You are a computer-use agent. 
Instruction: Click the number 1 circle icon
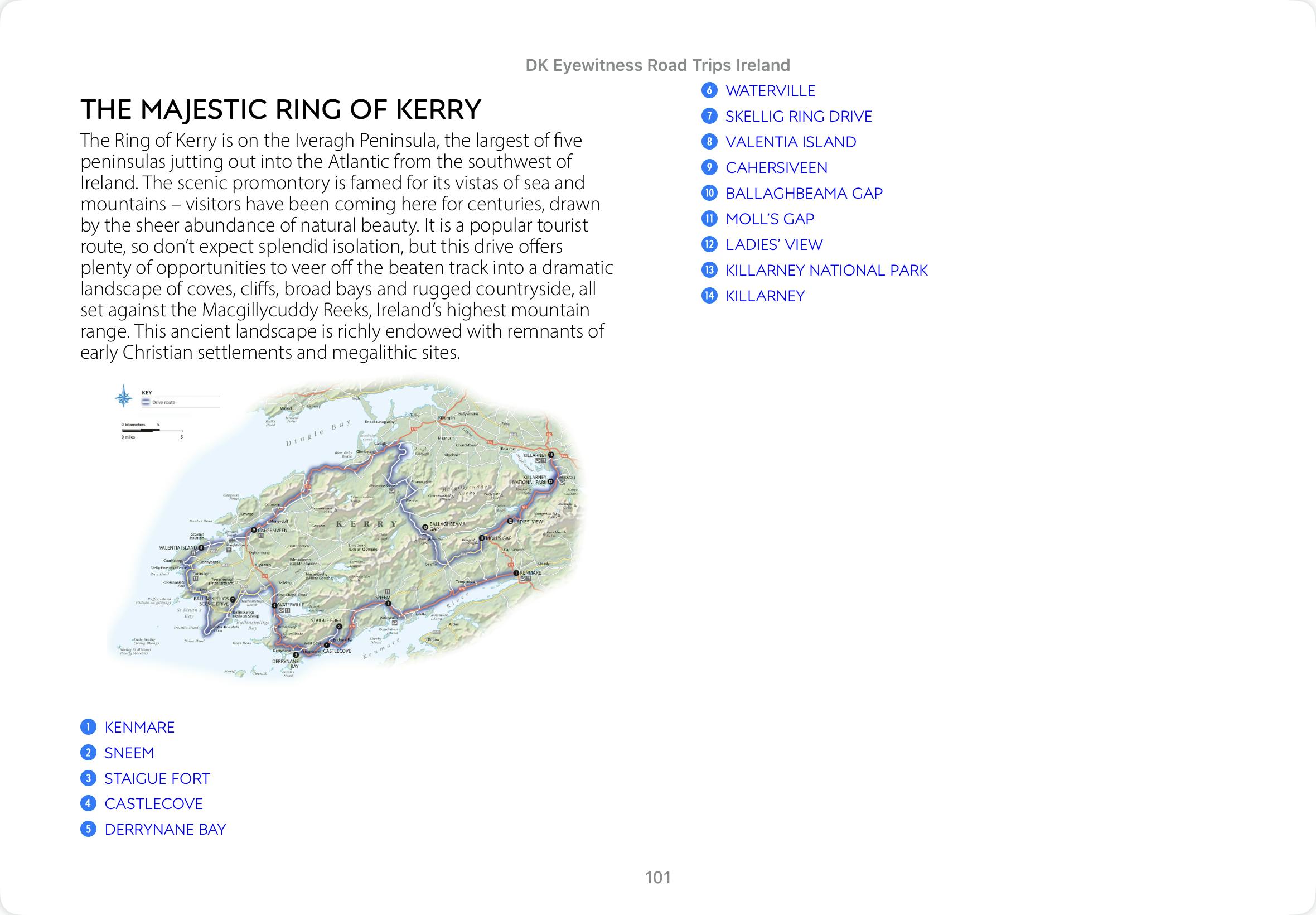pyautogui.click(x=88, y=727)
